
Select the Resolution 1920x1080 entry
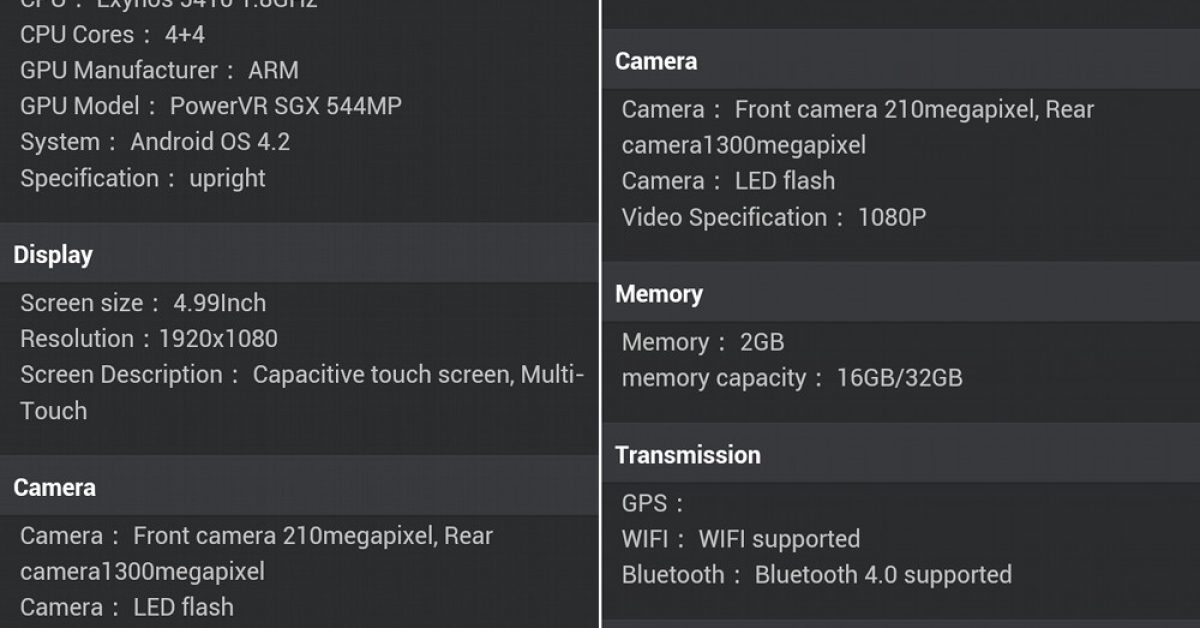coord(149,339)
